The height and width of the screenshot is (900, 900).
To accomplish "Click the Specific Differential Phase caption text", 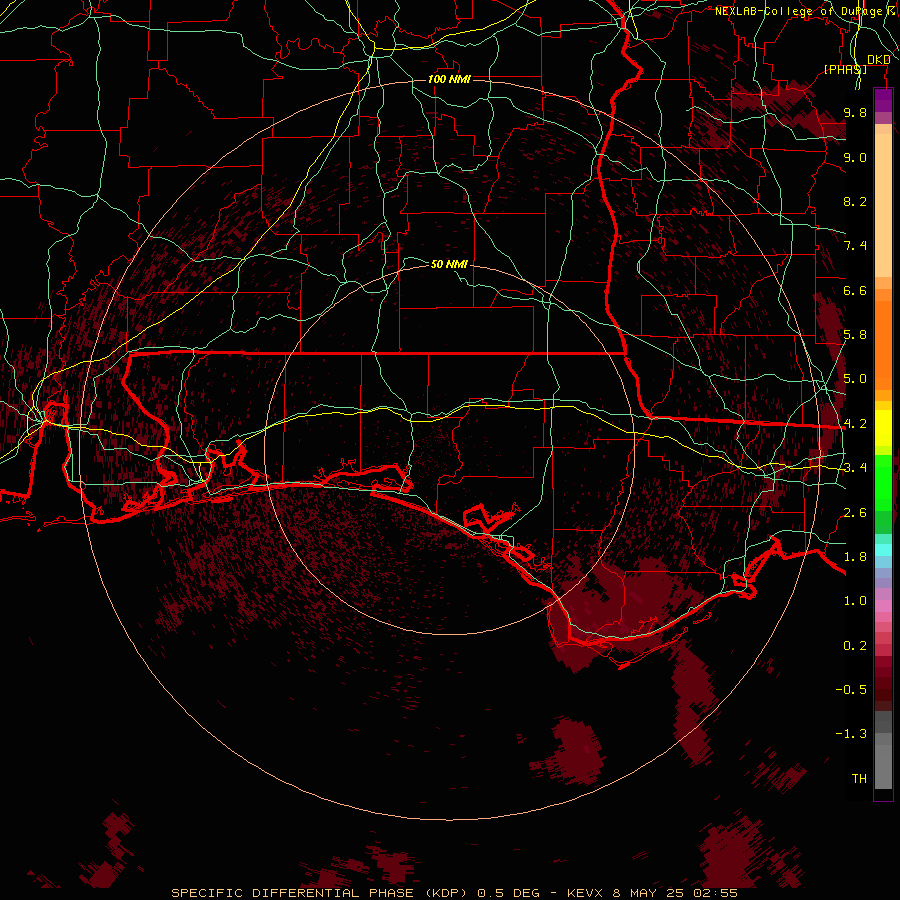I will click(455, 893).
